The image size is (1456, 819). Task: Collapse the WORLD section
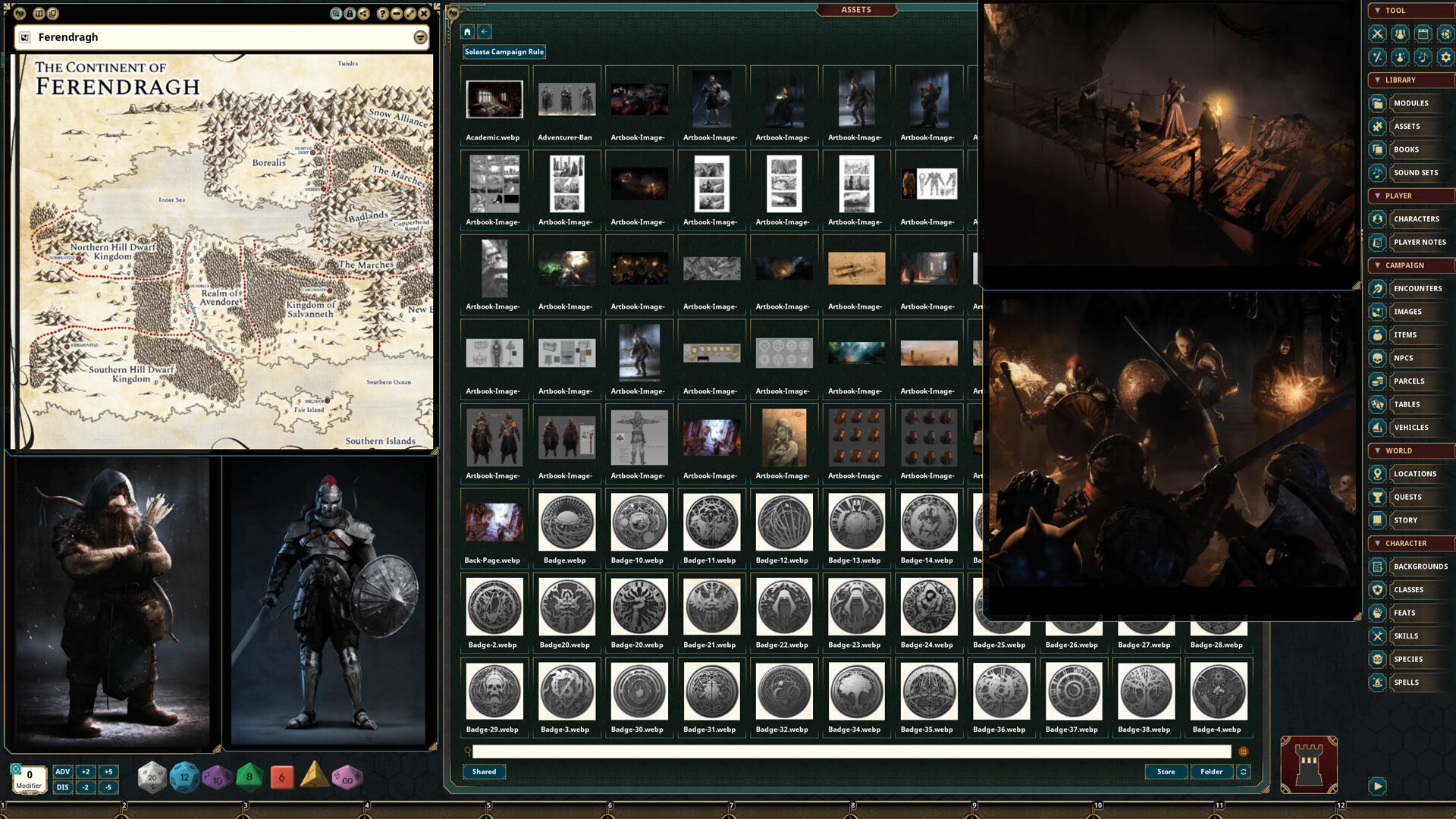tap(1378, 450)
